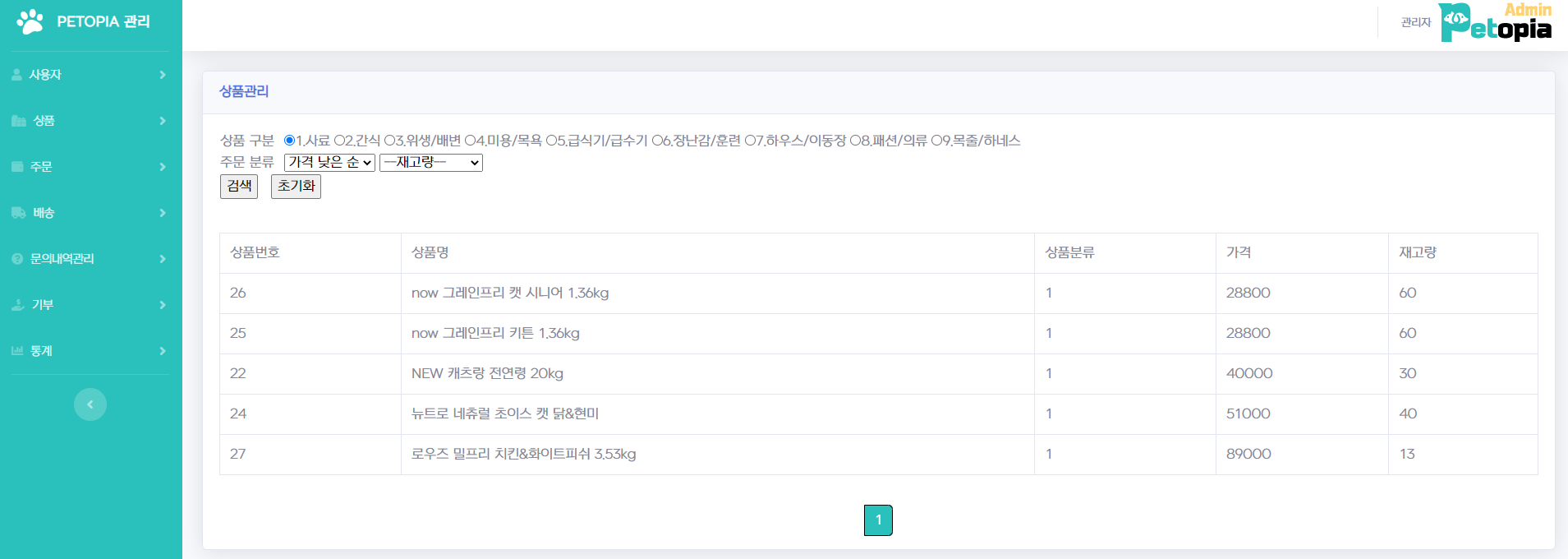Click the 상품관리 card heading
Screen dimensions: 1568x559
(x=244, y=91)
